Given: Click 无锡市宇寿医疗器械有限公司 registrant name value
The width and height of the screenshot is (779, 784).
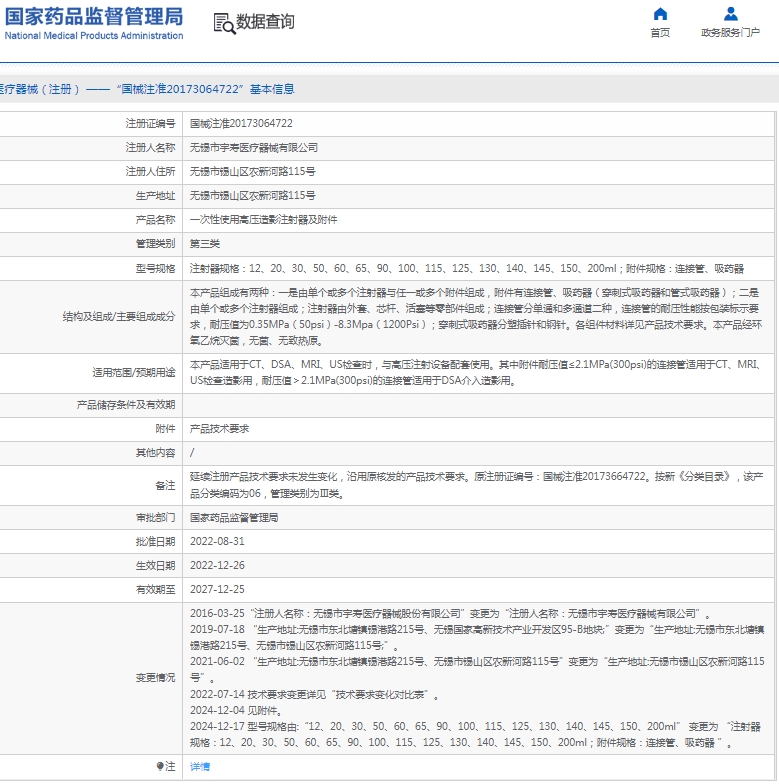Looking at the screenshot, I should coord(254,148).
